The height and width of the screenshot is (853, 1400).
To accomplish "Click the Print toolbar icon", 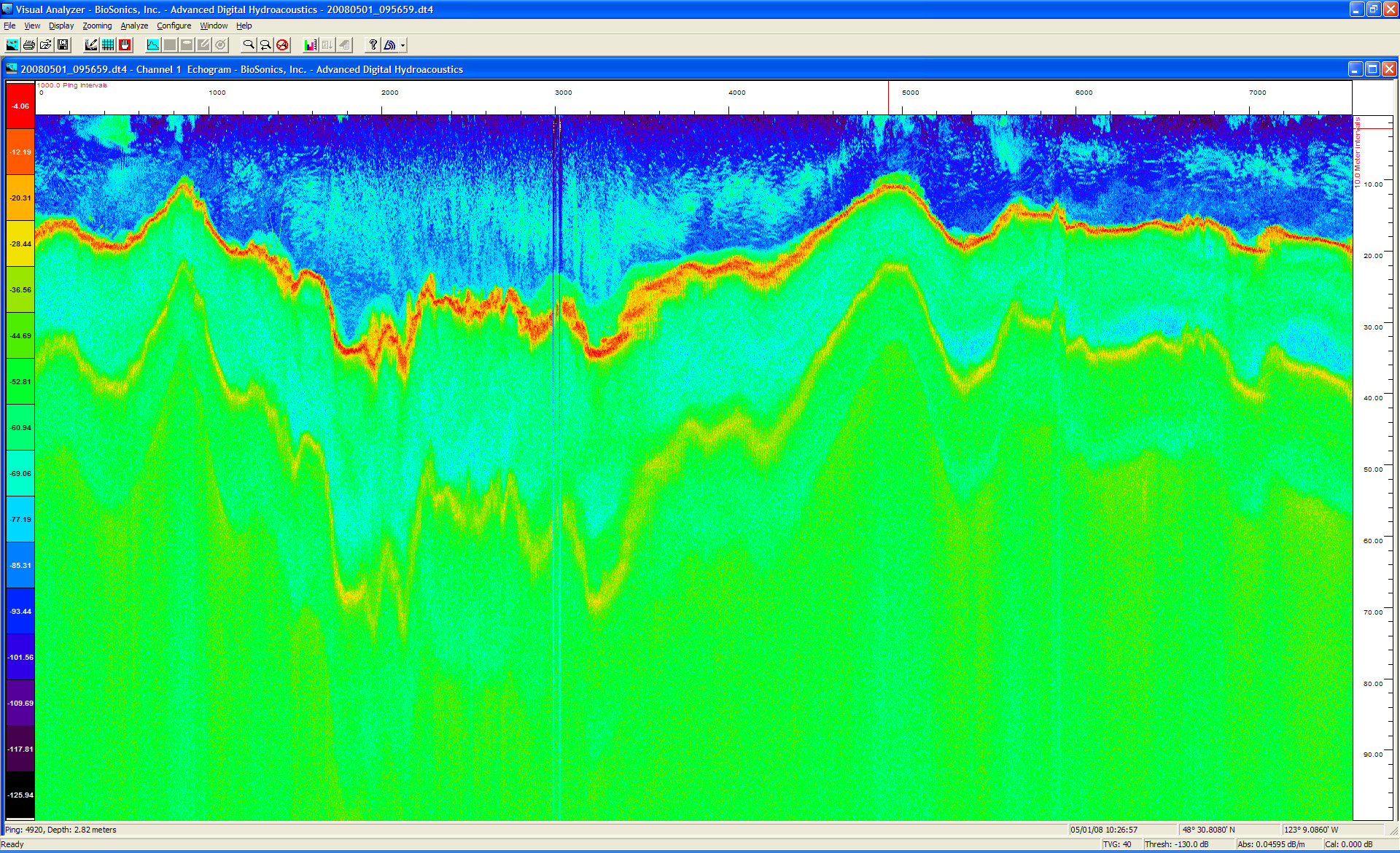I will [29, 45].
